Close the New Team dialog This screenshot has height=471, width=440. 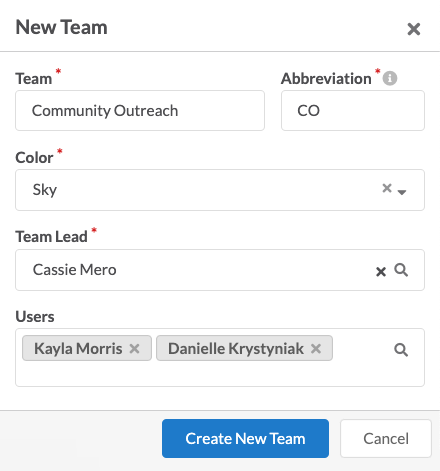(414, 29)
